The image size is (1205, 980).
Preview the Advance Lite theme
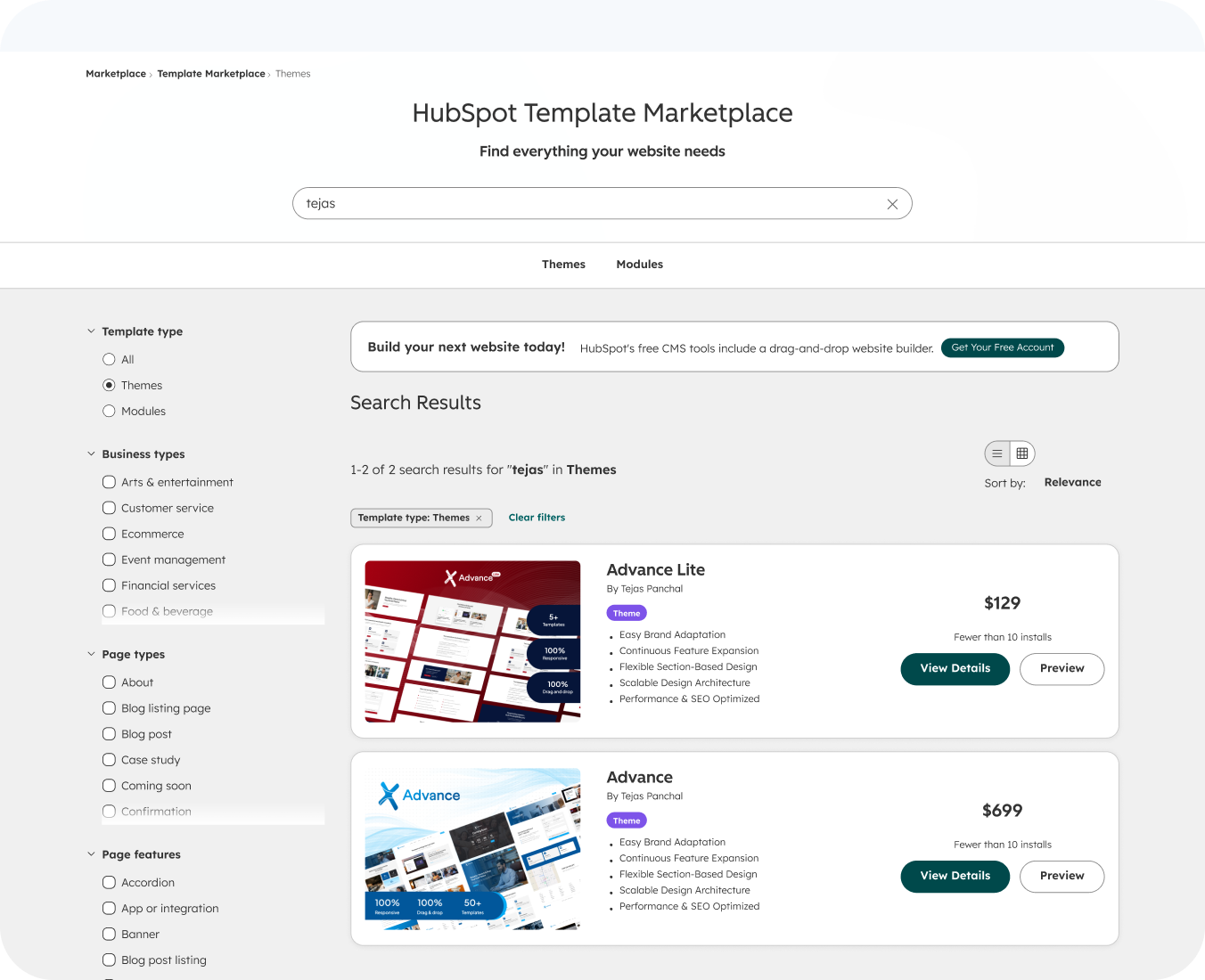[1062, 669]
